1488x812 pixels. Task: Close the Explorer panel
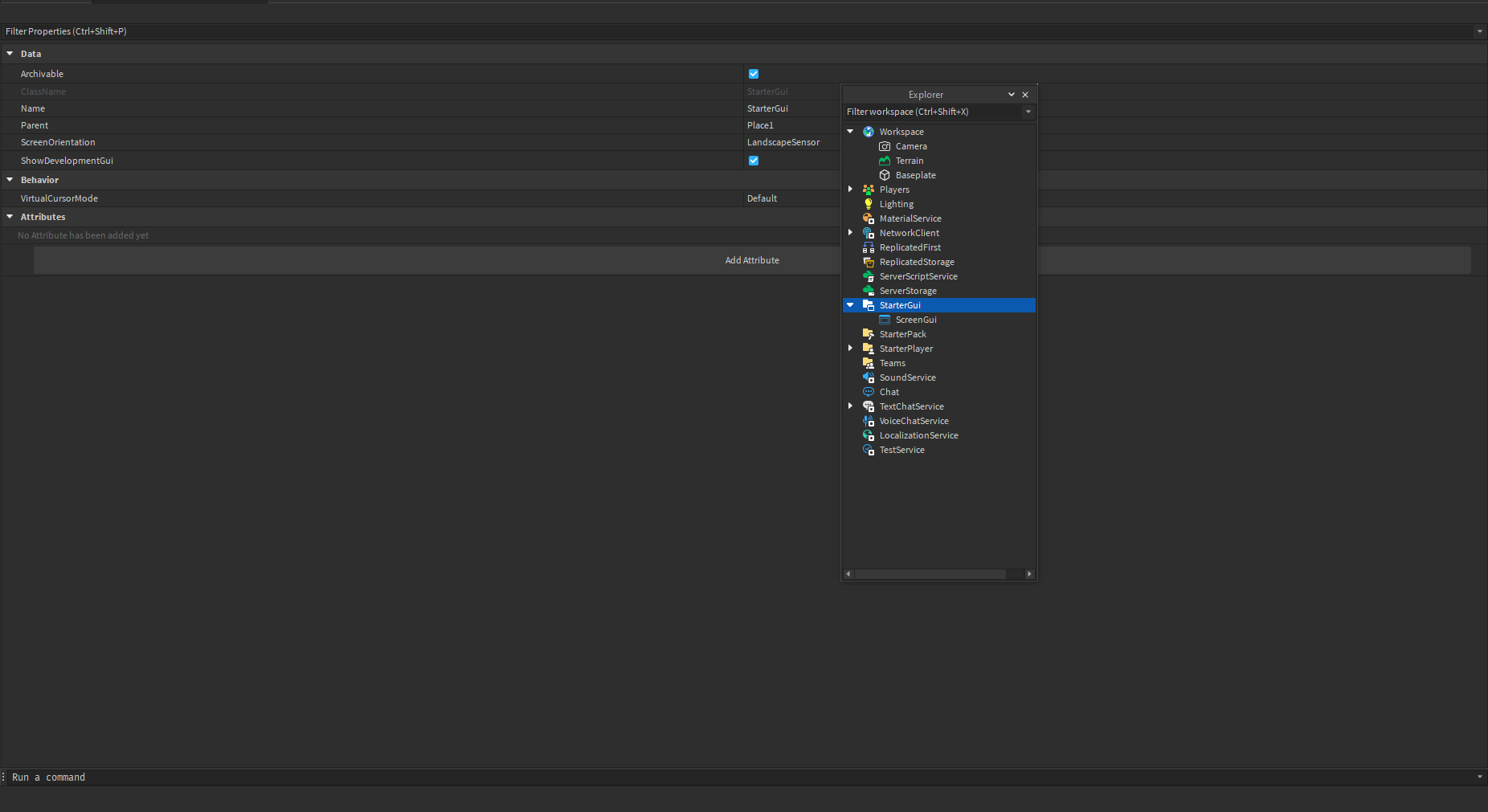pyautogui.click(x=1025, y=95)
